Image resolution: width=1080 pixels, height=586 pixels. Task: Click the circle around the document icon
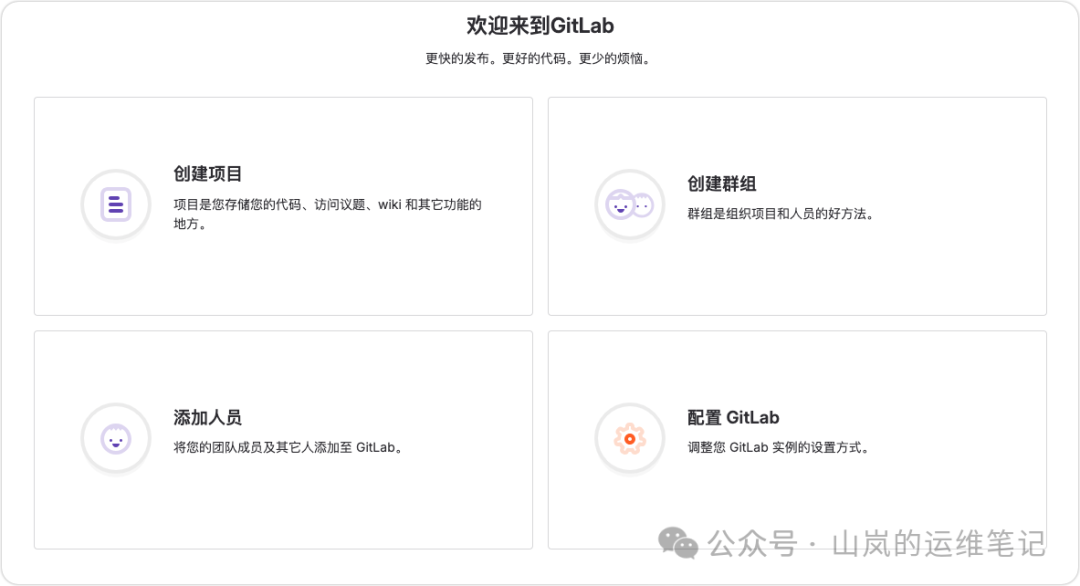pos(115,204)
